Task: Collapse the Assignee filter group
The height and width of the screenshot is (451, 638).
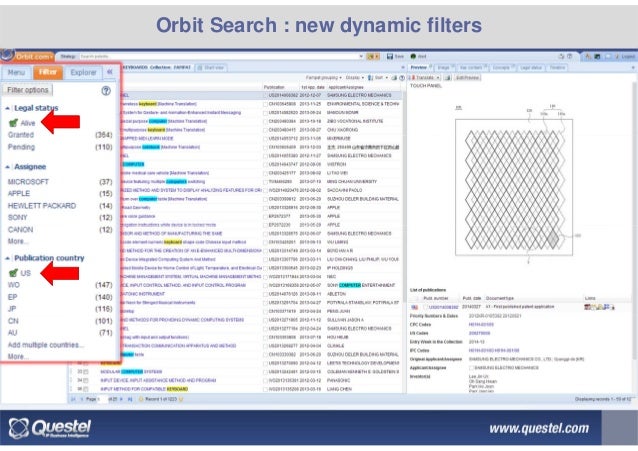Action: 7,167
